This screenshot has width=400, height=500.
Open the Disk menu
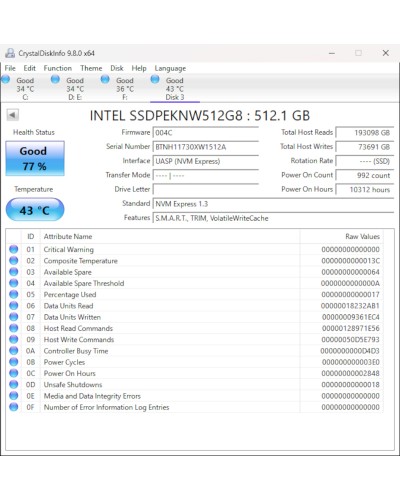tap(117, 68)
